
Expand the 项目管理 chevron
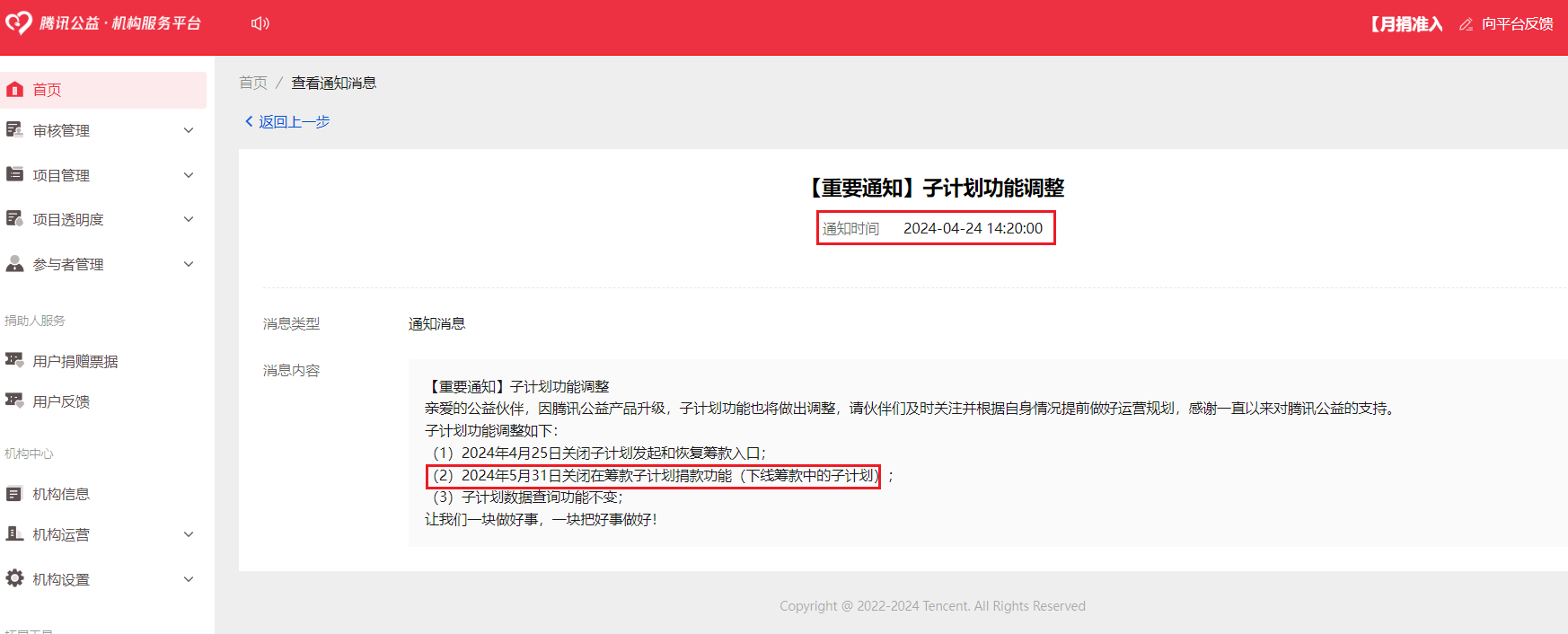pos(189,175)
